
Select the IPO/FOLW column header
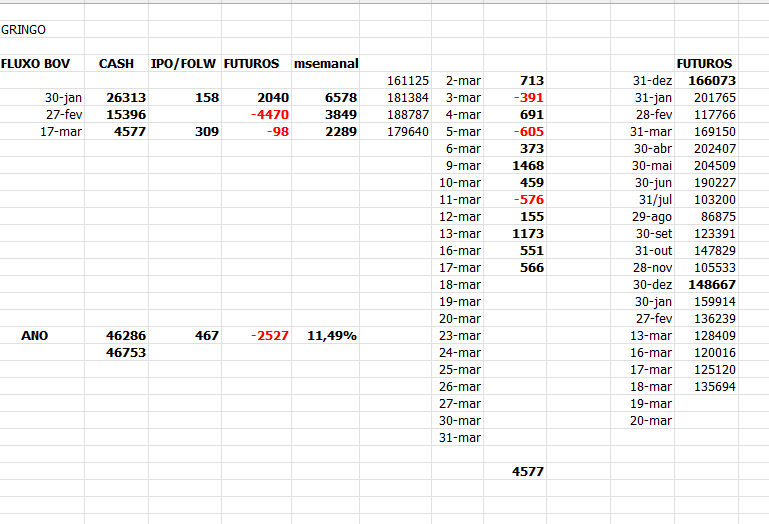(183, 64)
